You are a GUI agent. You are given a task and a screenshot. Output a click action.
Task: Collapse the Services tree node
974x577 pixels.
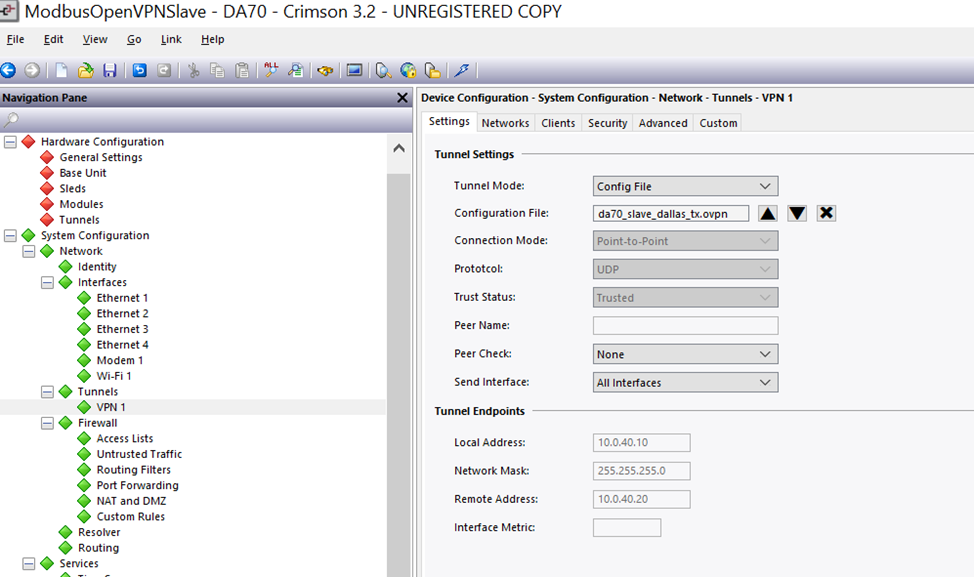(x=29, y=563)
